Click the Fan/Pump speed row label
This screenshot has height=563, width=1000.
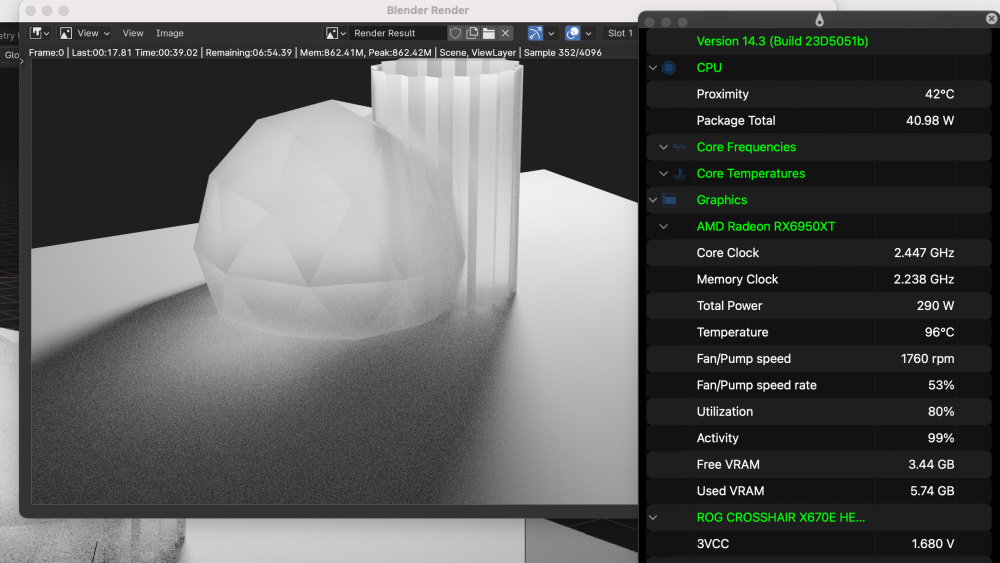coord(744,359)
